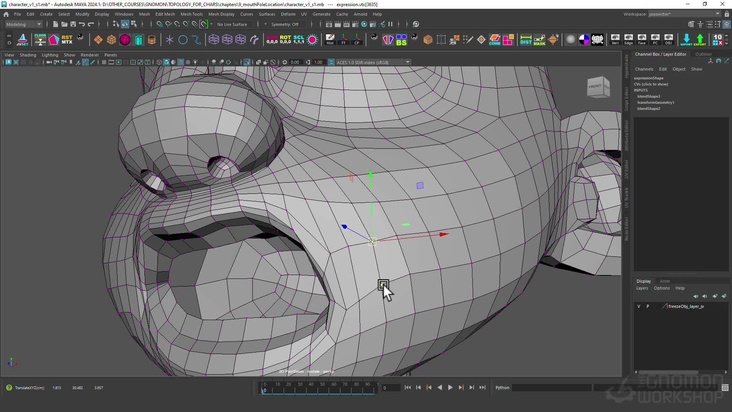Click the MASK shelf tool icon

point(540,40)
